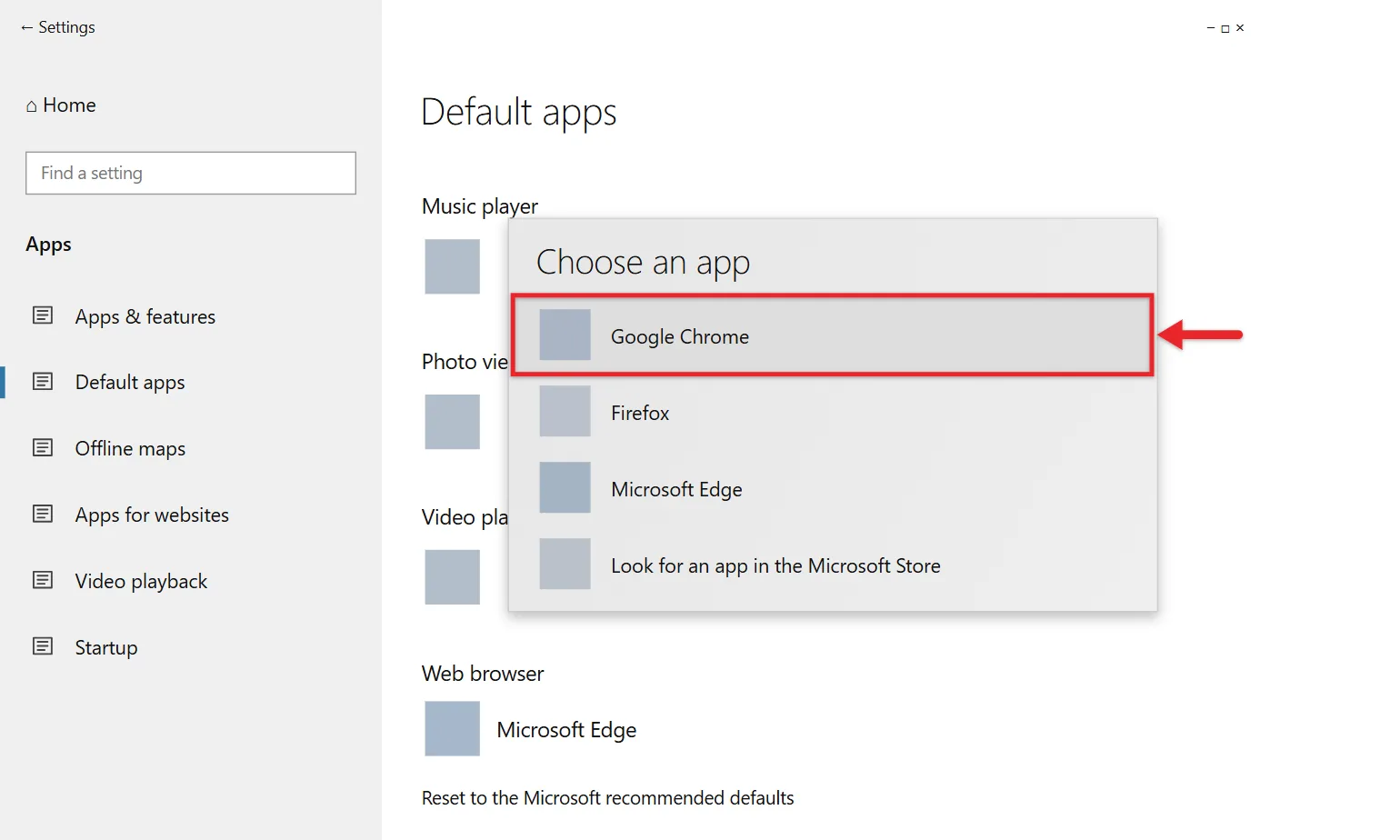Click the Music player app icon
The height and width of the screenshot is (840, 1400).
point(452,266)
